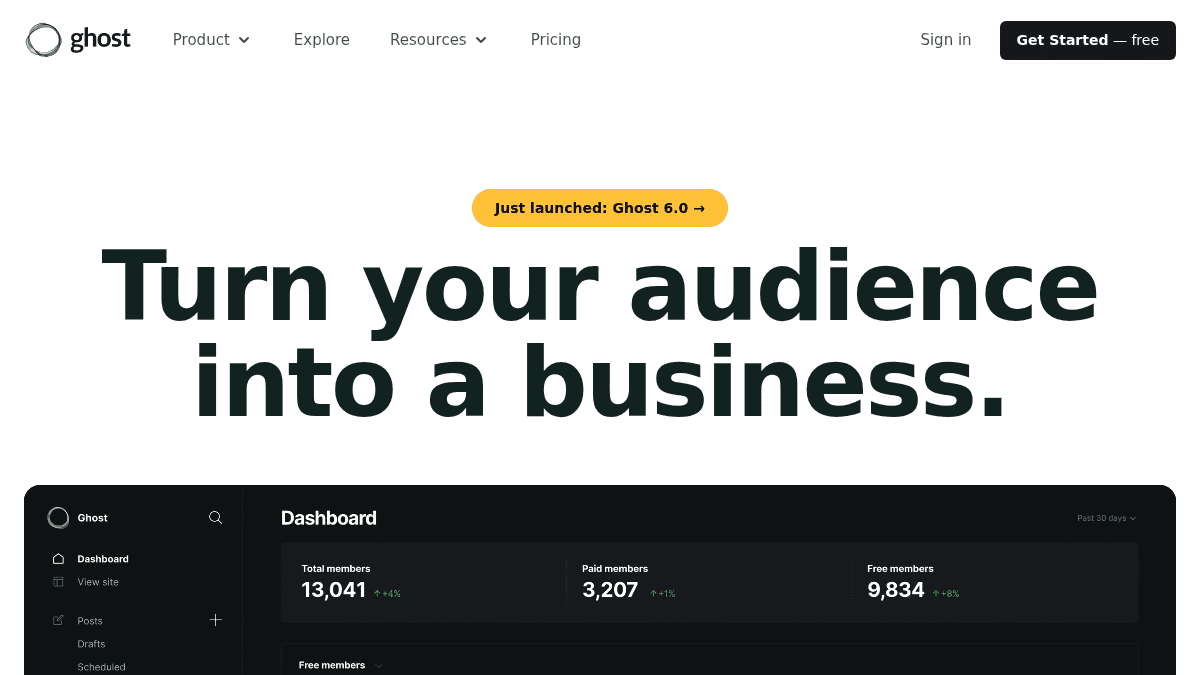Open Posts in the sidebar
This screenshot has width=1200, height=675.
pyautogui.click(x=90, y=621)
